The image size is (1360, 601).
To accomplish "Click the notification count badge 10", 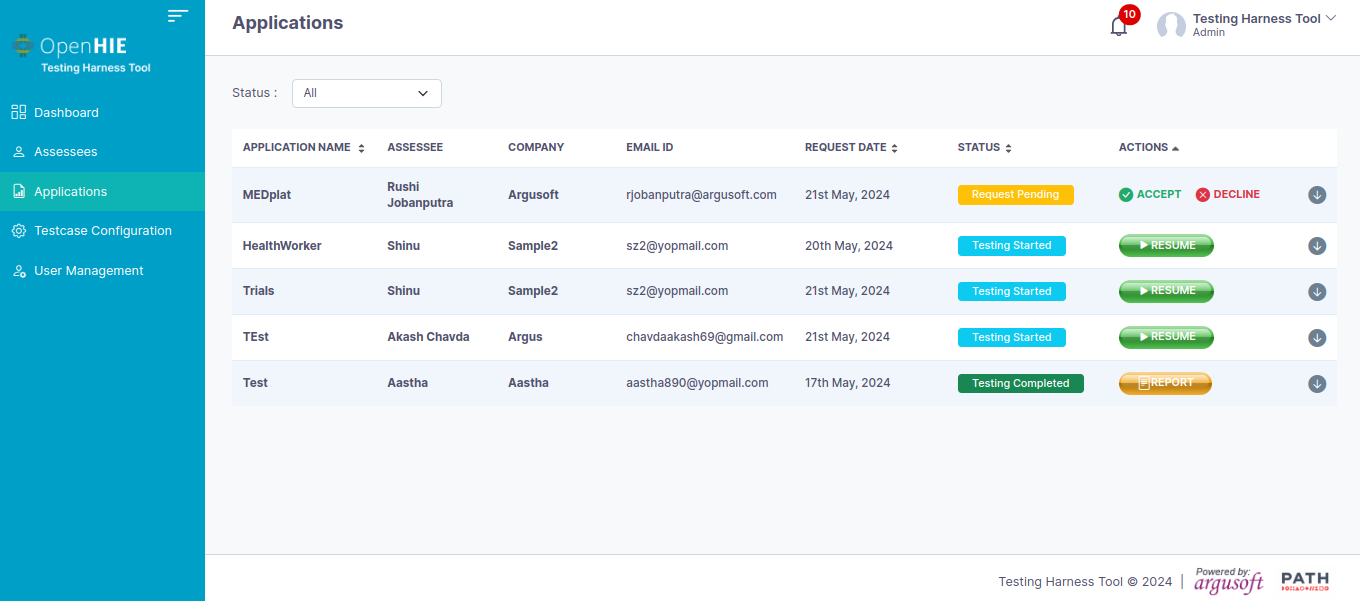I will click(1129, 14).
